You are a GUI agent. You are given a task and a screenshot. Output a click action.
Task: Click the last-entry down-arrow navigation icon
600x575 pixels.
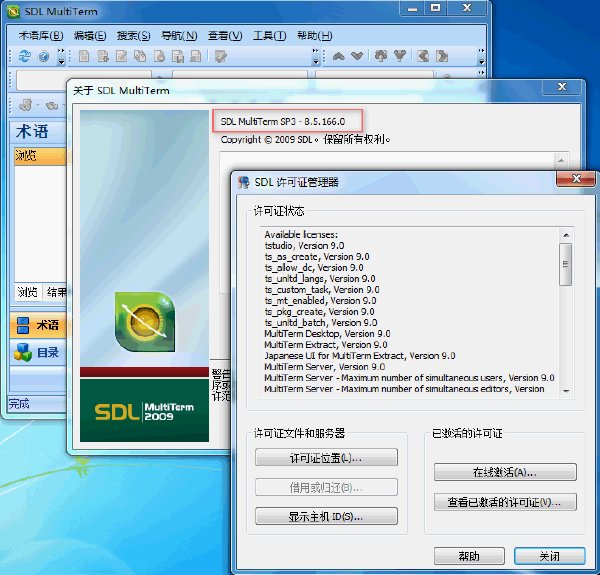[x=400, y=56]
